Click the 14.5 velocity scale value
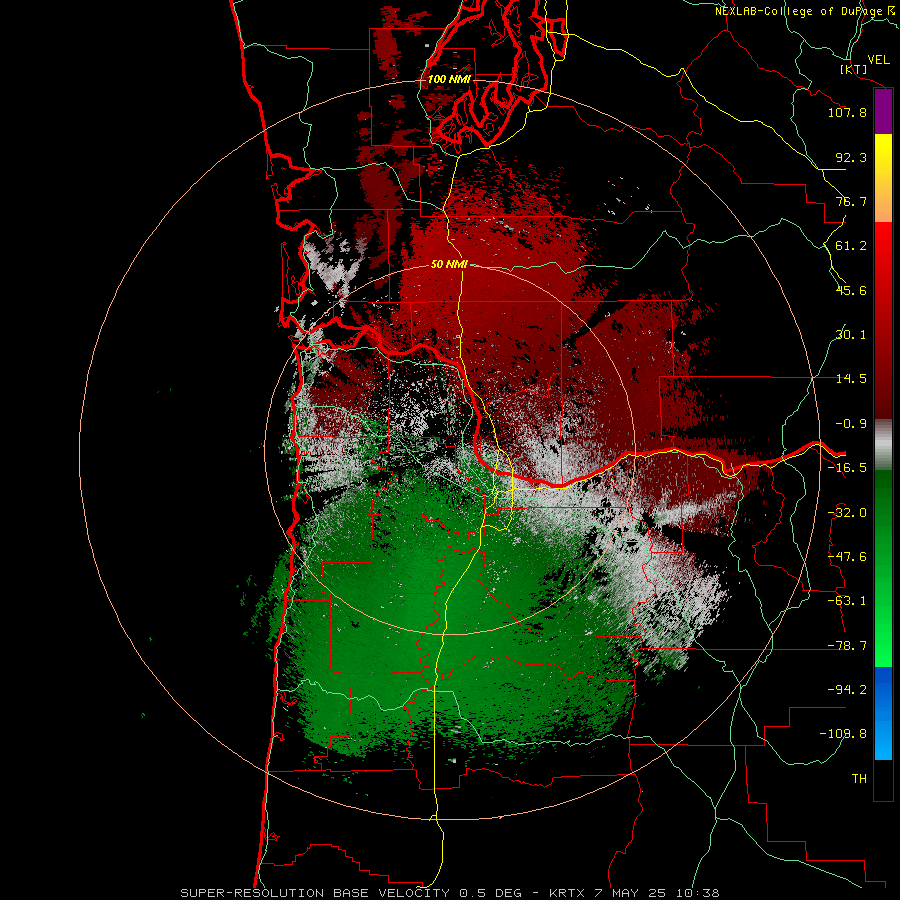The width and height of the screenshot is (900, 900). (x=851, y=379)
